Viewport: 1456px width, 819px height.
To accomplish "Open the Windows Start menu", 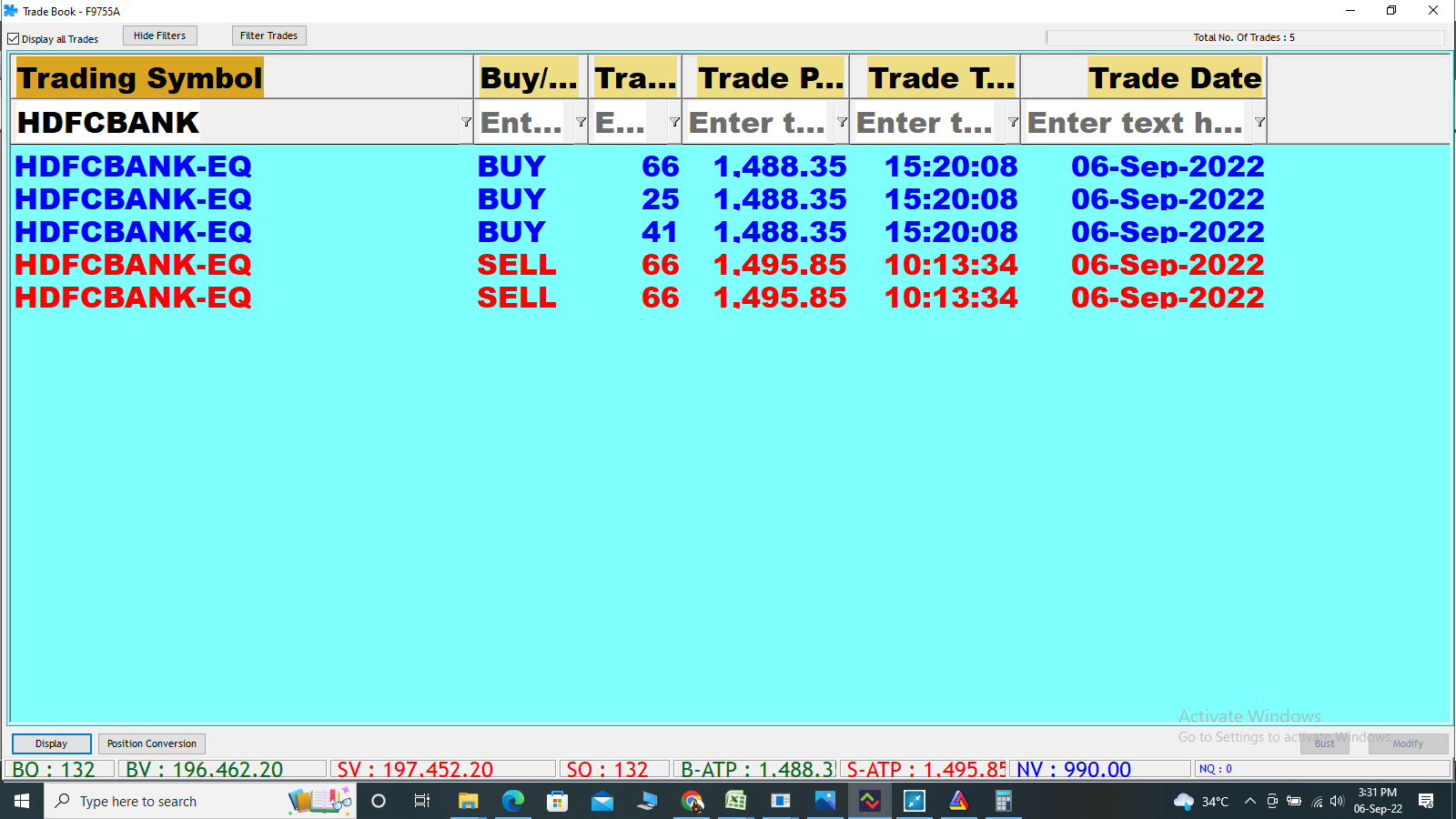I will coord(22,801).
